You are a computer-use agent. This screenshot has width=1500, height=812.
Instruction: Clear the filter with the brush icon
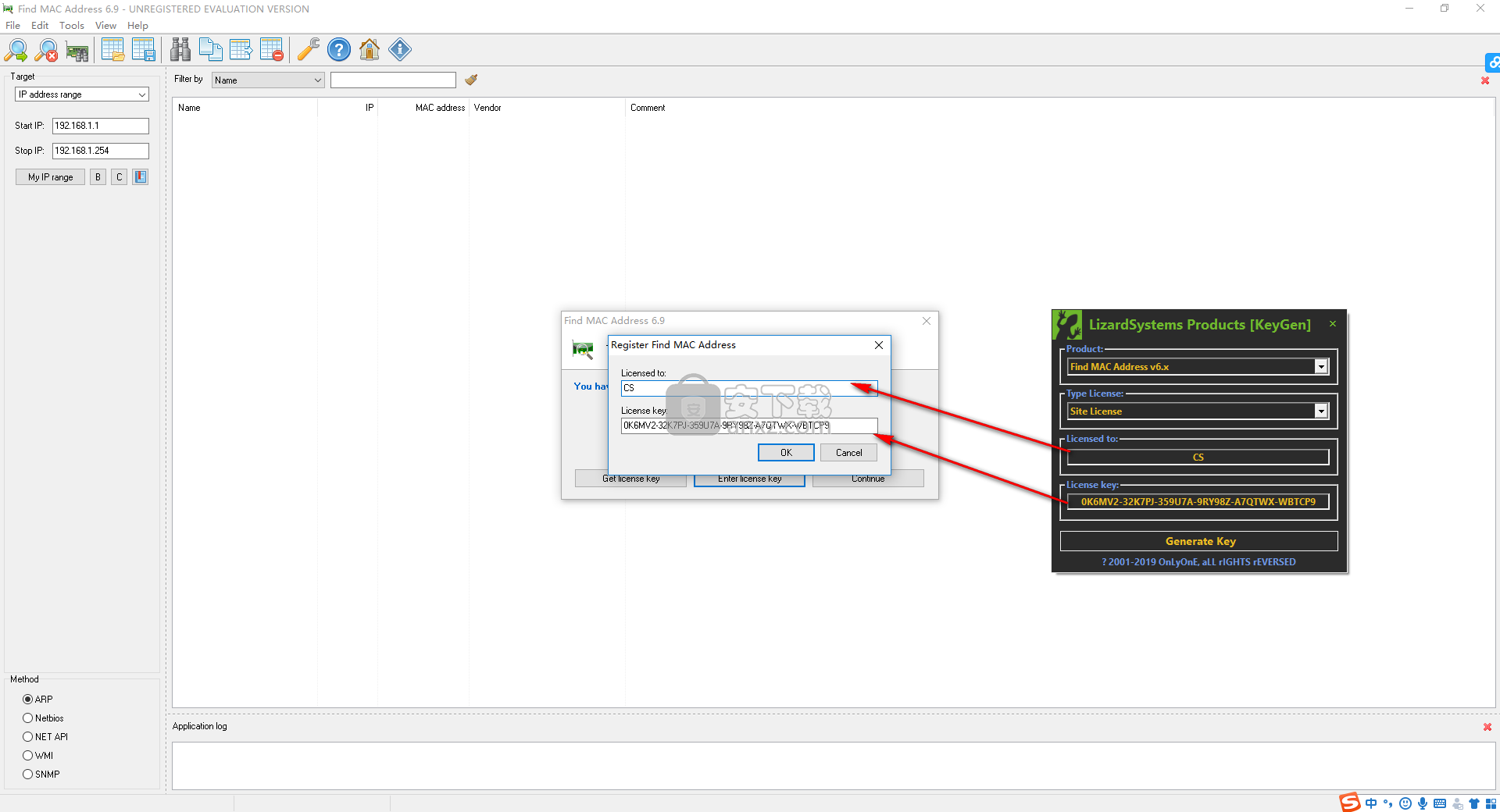point(471,80)
